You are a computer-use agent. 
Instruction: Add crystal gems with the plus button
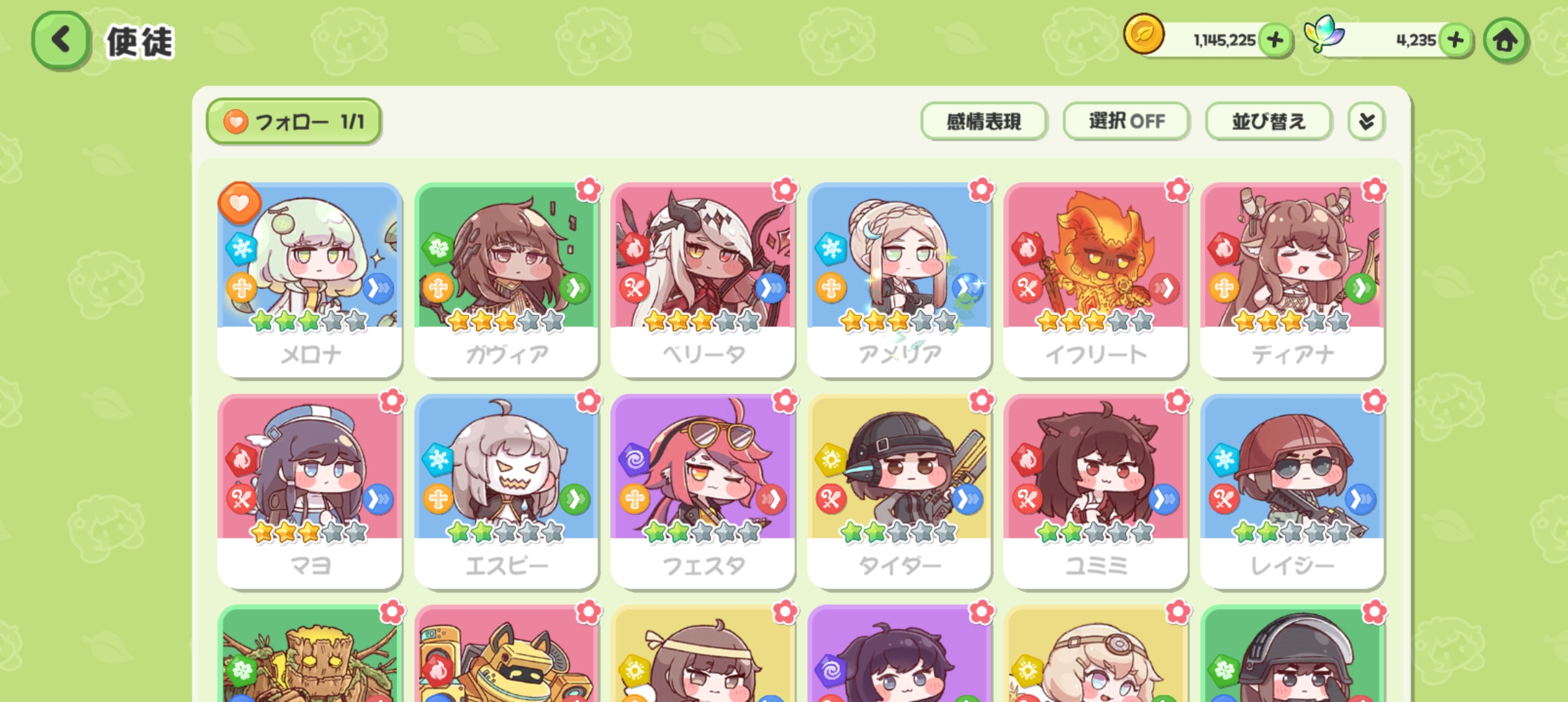pos(1456,40)
